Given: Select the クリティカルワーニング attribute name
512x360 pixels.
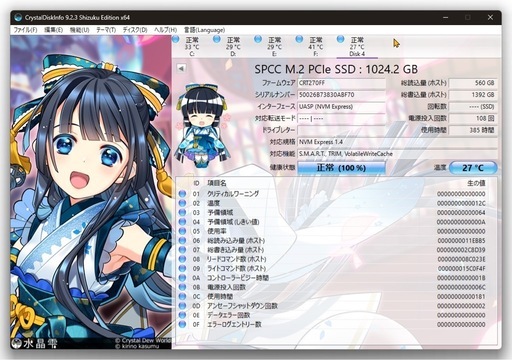Looking at the screenshot, I should coord(233,194).
